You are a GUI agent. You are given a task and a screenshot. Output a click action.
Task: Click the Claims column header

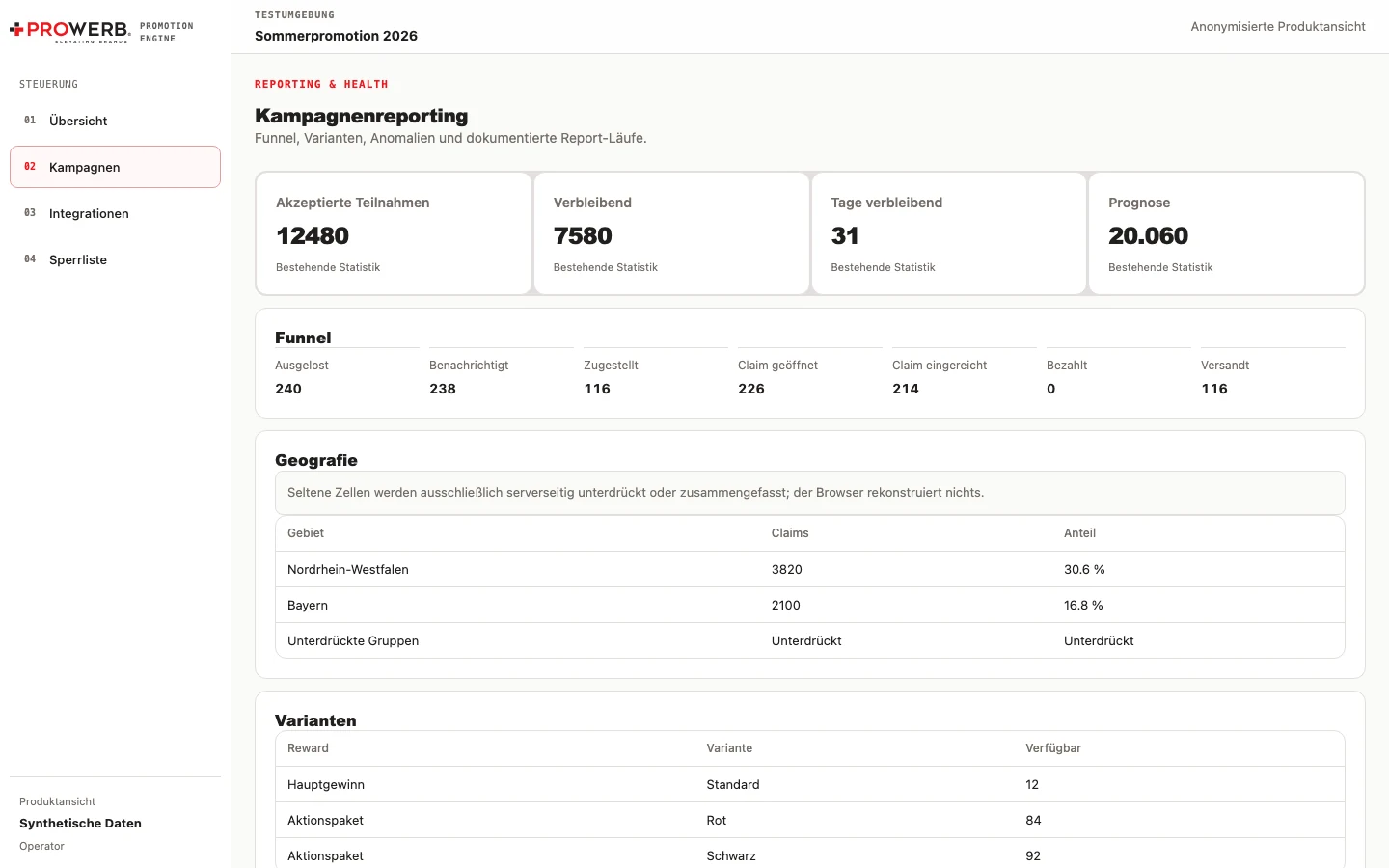[790, 533]
